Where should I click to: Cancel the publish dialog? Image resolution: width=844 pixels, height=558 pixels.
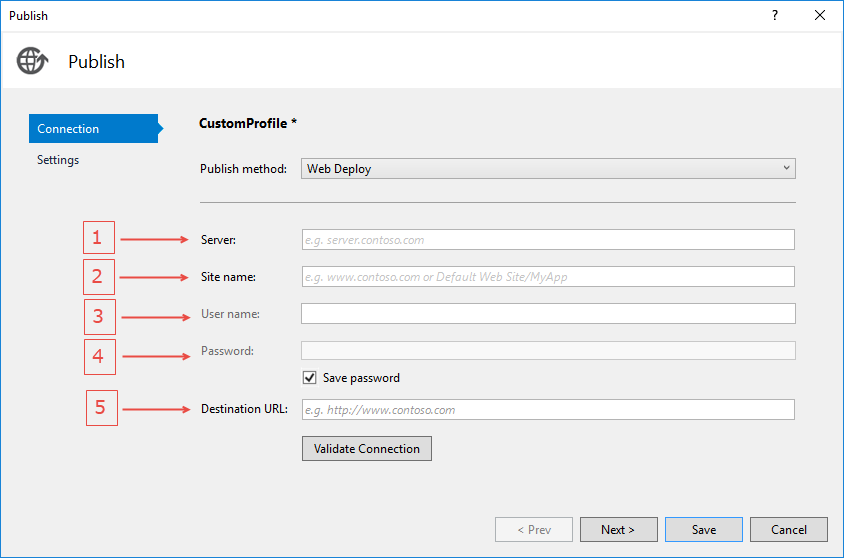tap(789, 530)
